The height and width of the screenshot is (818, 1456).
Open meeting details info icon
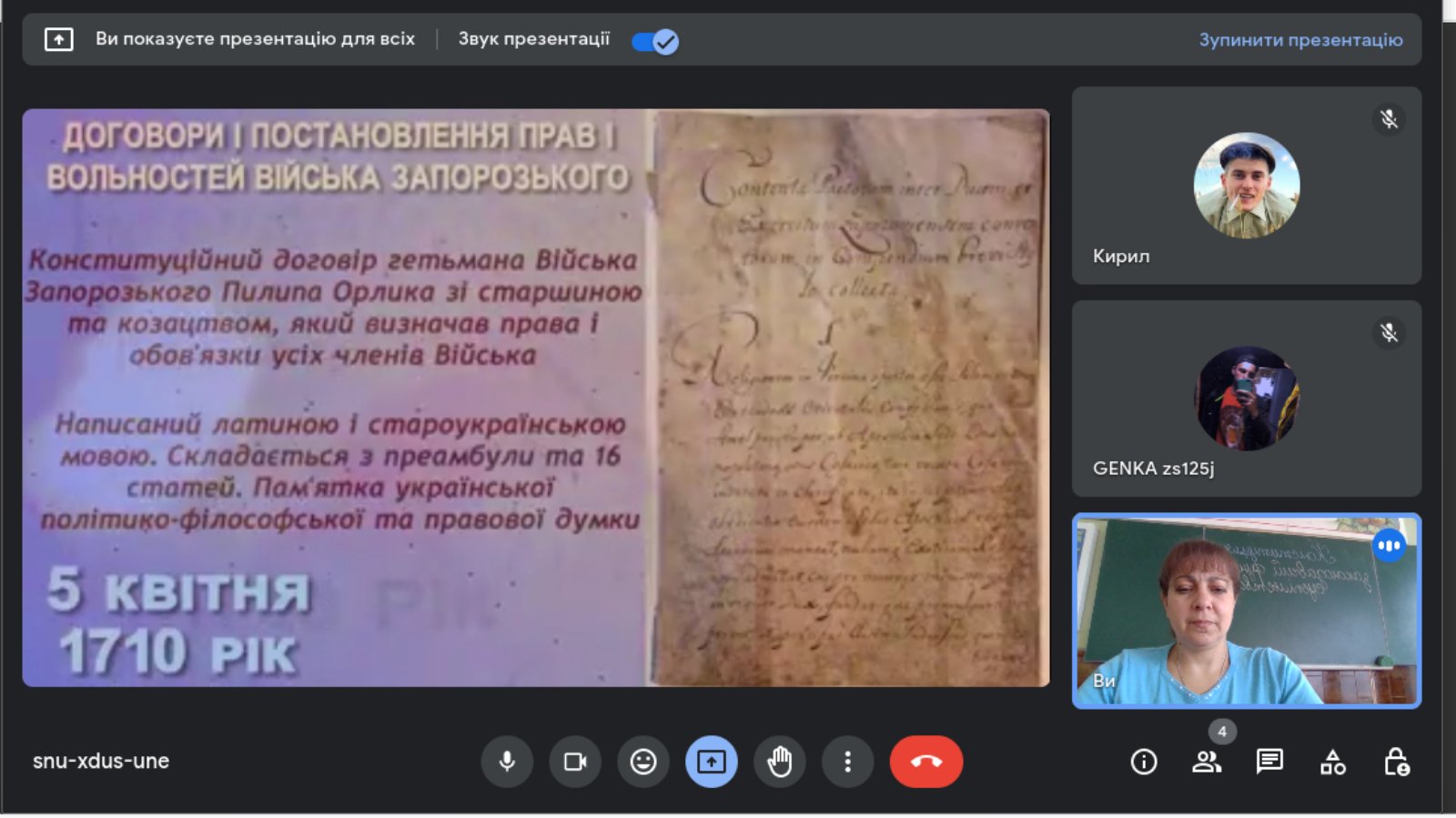pyautogui.click(x=1144, y=762)
